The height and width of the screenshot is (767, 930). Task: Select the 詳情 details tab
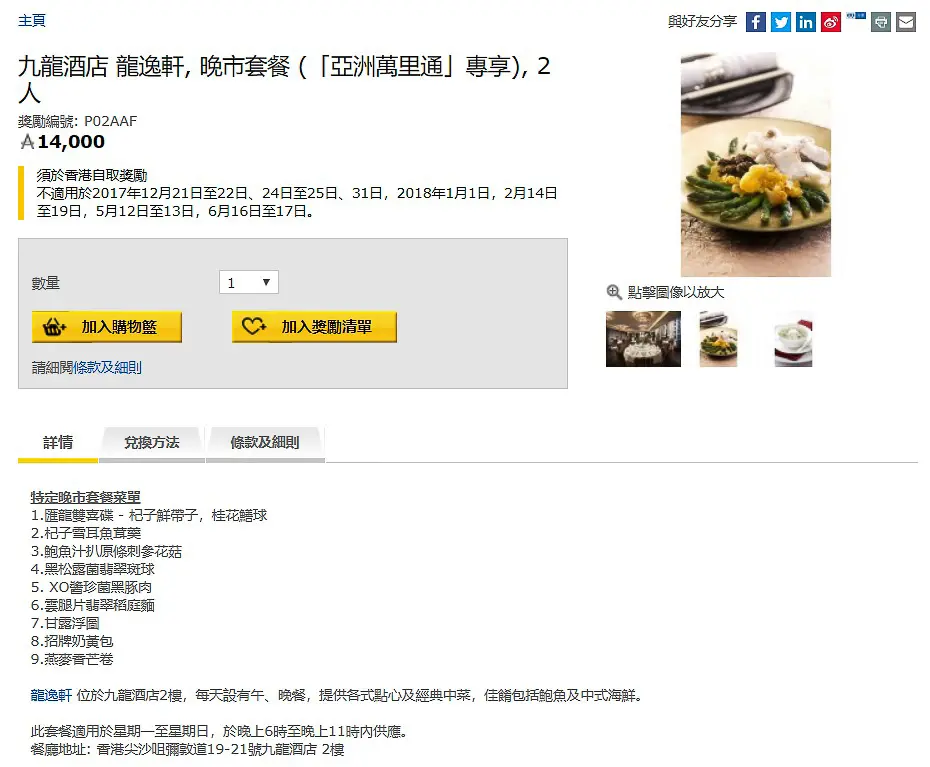[x=58, y=443]
